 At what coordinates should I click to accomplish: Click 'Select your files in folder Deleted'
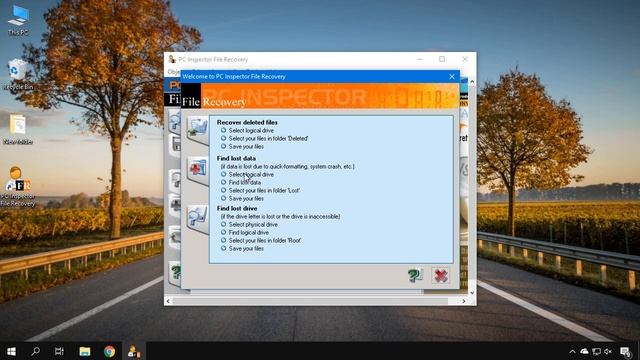(268, 138)
